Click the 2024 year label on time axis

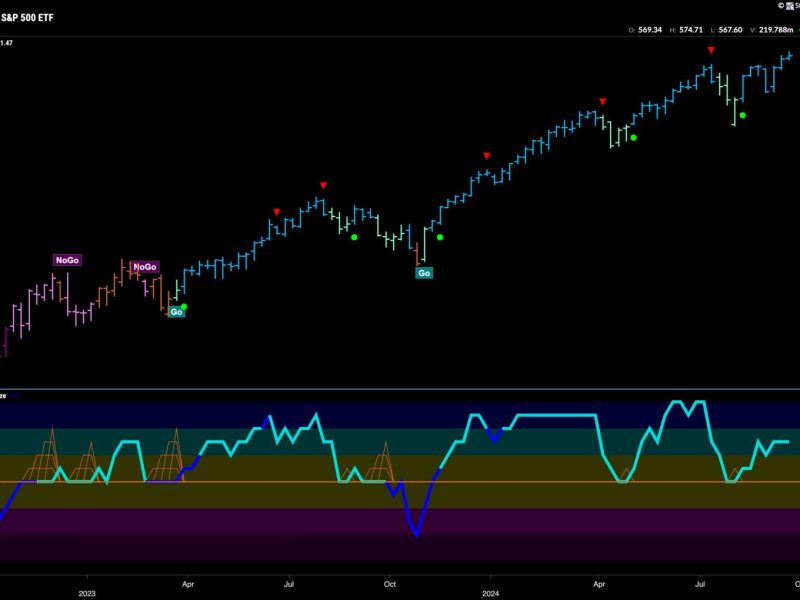click(x=490, y=593)
